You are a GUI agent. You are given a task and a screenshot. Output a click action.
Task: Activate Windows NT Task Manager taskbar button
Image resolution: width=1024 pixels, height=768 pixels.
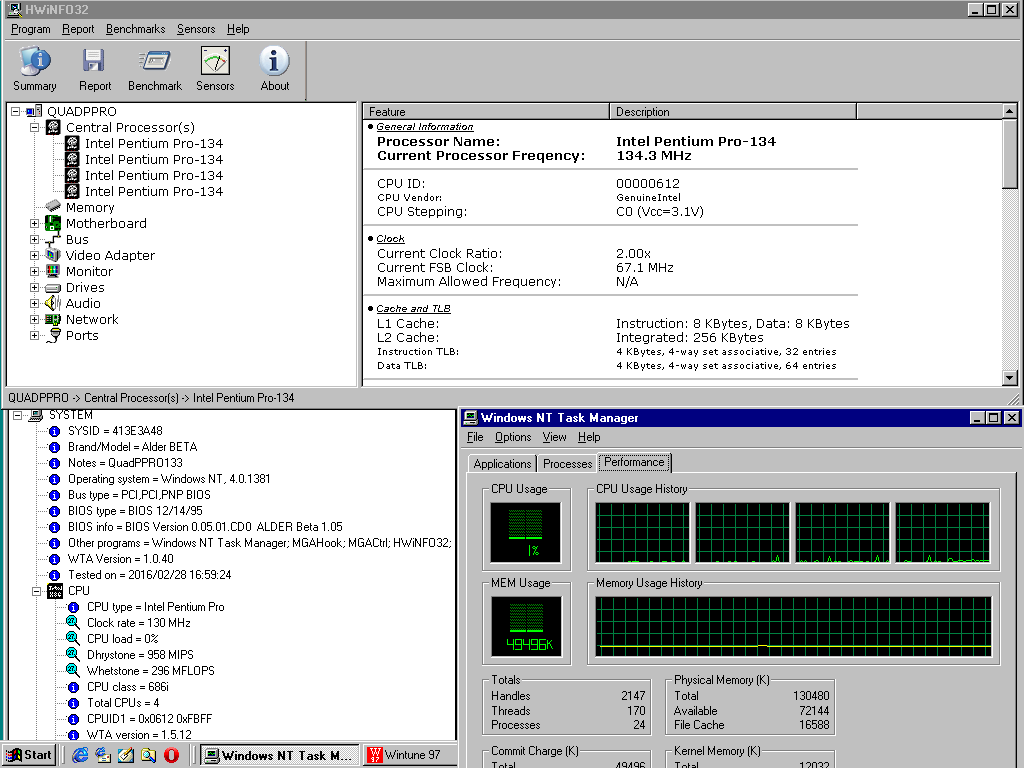click(x=280, y=755)
